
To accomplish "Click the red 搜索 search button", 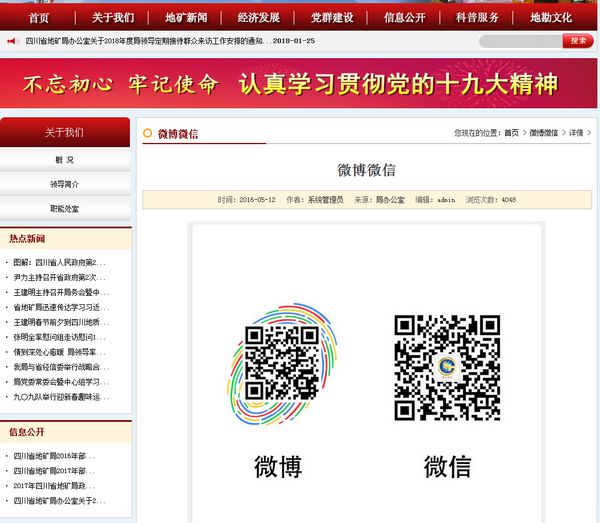I will click(578, 41).
